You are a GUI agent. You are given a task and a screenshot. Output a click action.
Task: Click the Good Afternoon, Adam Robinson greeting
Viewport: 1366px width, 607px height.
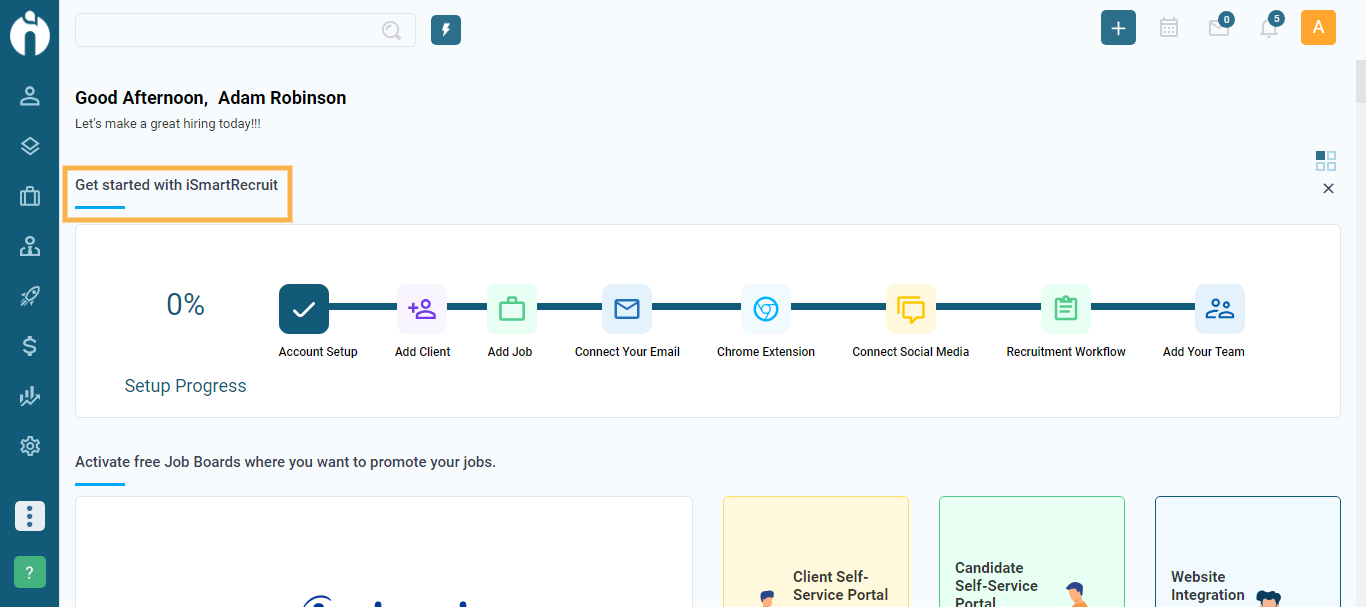211,98
